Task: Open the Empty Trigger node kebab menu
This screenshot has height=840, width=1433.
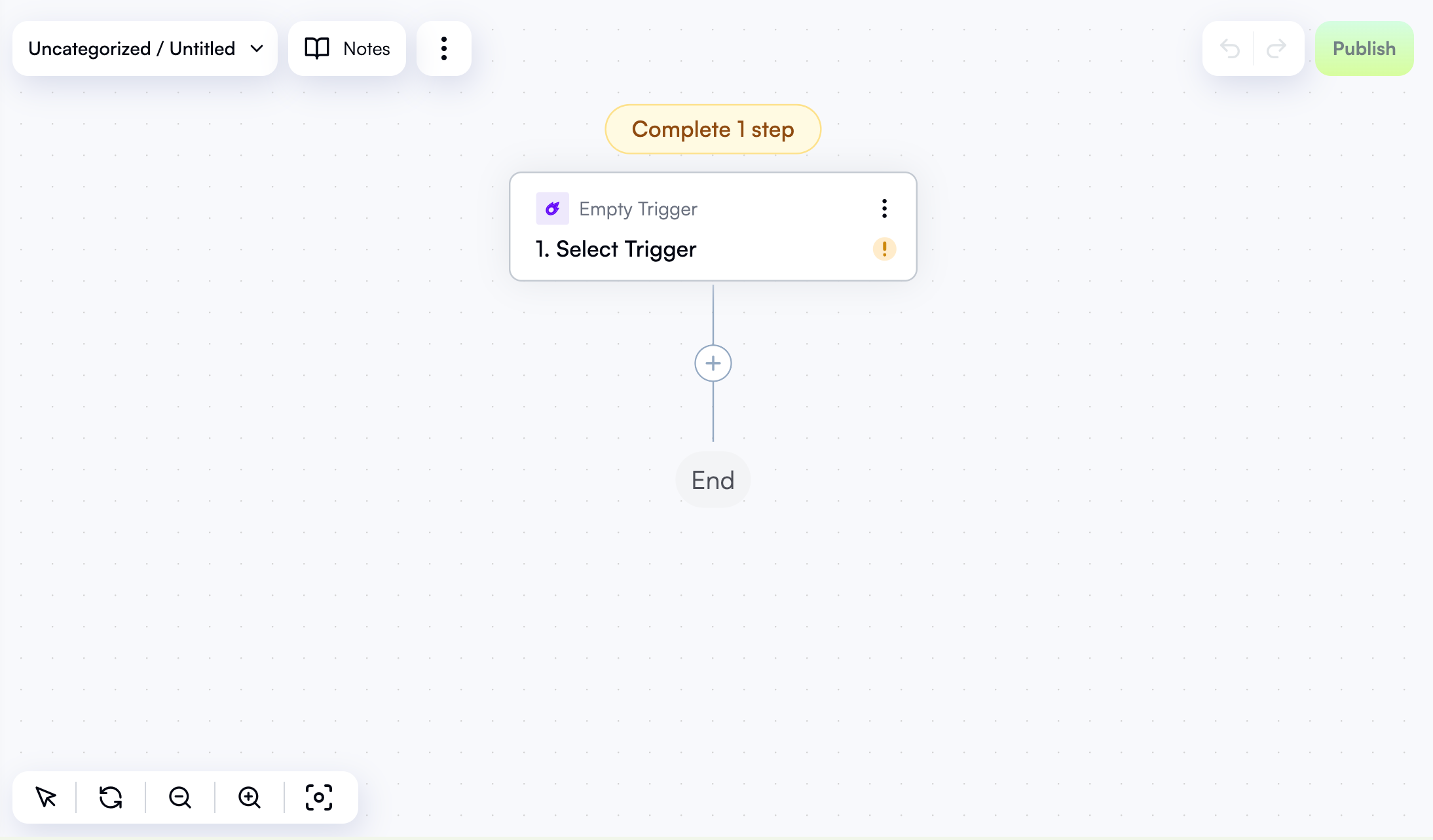Action: tap(884, 208)
